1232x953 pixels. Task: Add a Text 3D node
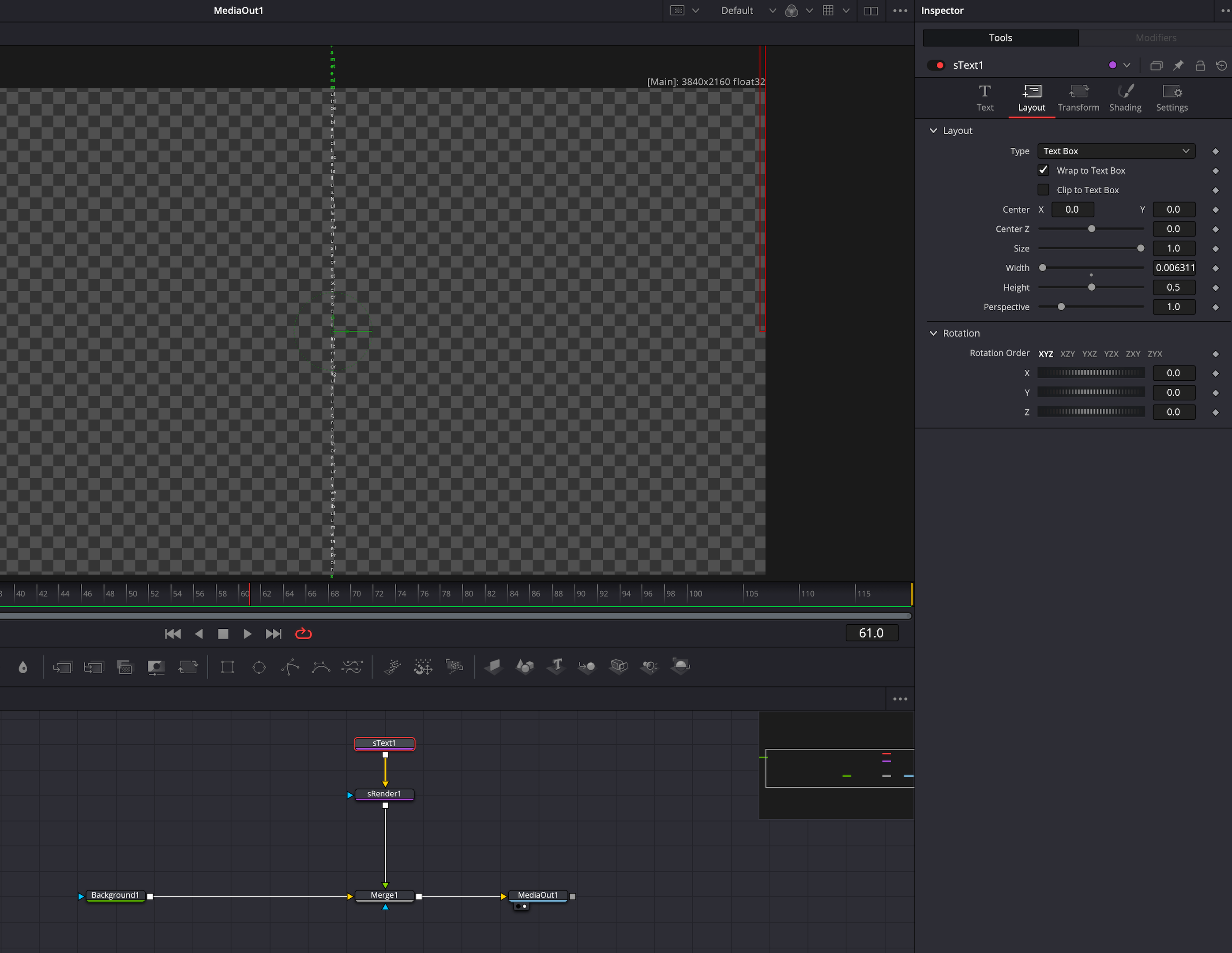pos(556,667)
